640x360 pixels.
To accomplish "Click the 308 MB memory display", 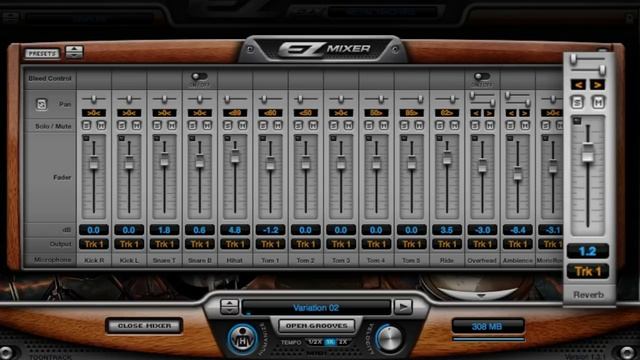I will tap(487, 327).
